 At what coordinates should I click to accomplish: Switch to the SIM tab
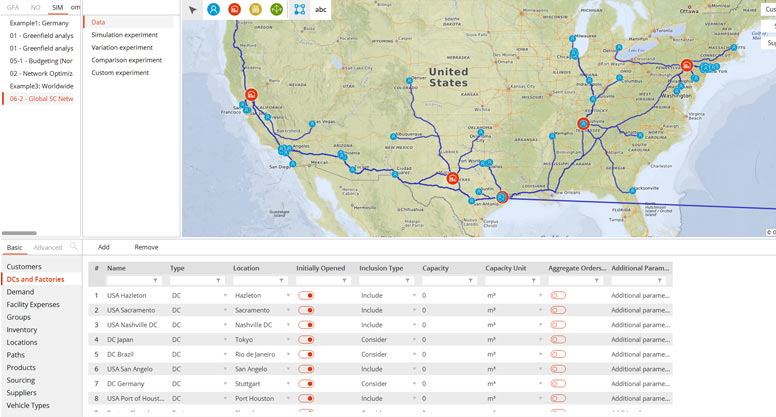pos(57,7)
